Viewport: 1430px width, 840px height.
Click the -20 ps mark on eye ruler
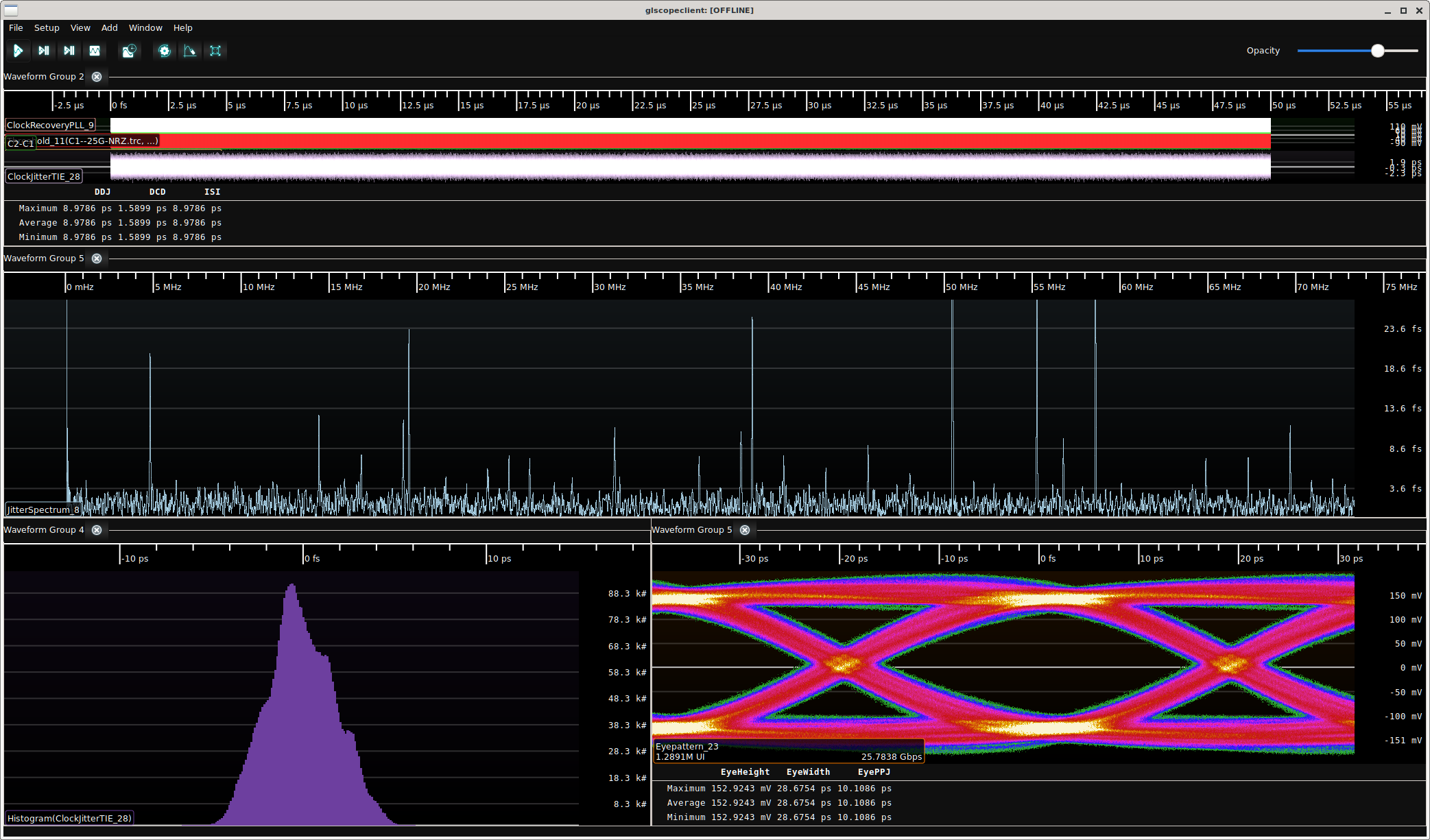855,559
